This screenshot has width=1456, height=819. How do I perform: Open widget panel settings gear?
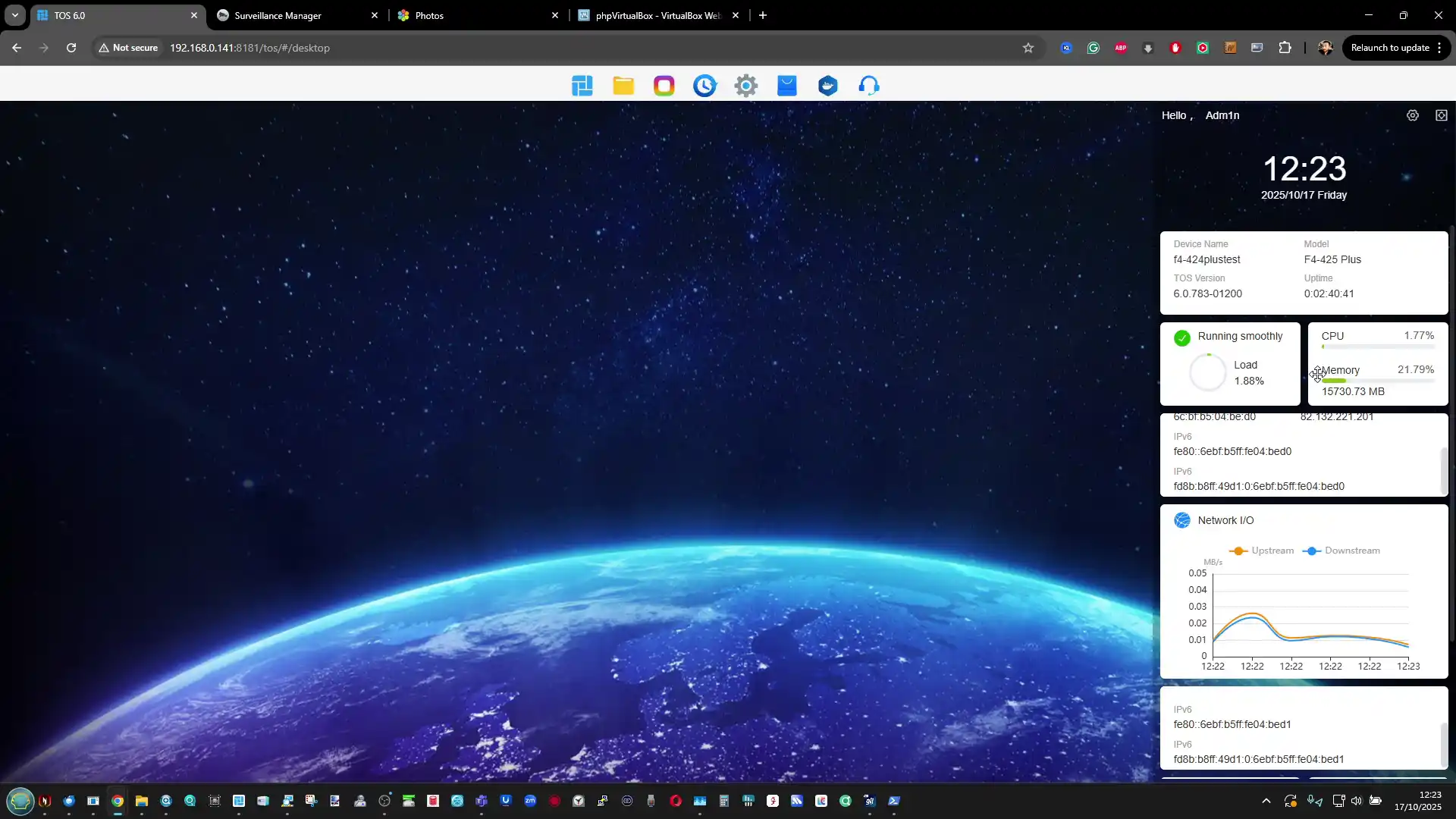(x=1413, y=115)
